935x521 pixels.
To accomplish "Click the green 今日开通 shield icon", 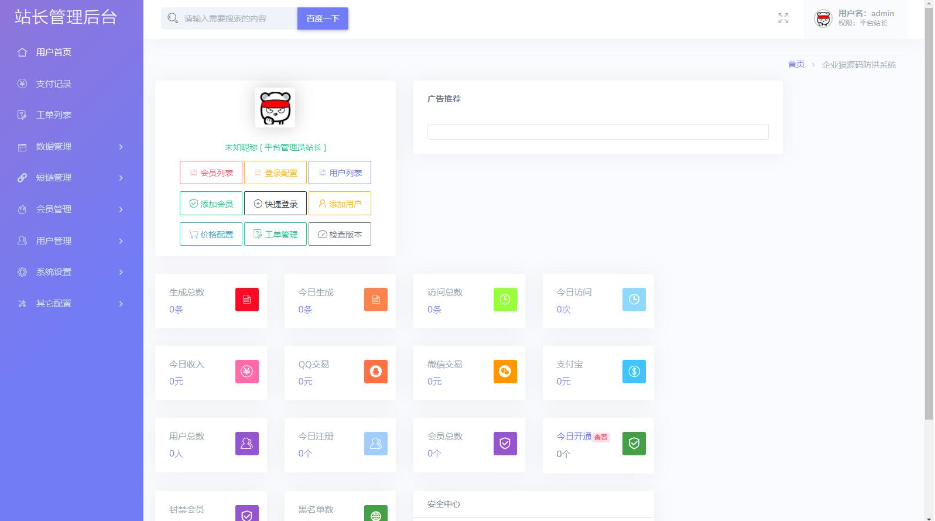I will point(634,443).
